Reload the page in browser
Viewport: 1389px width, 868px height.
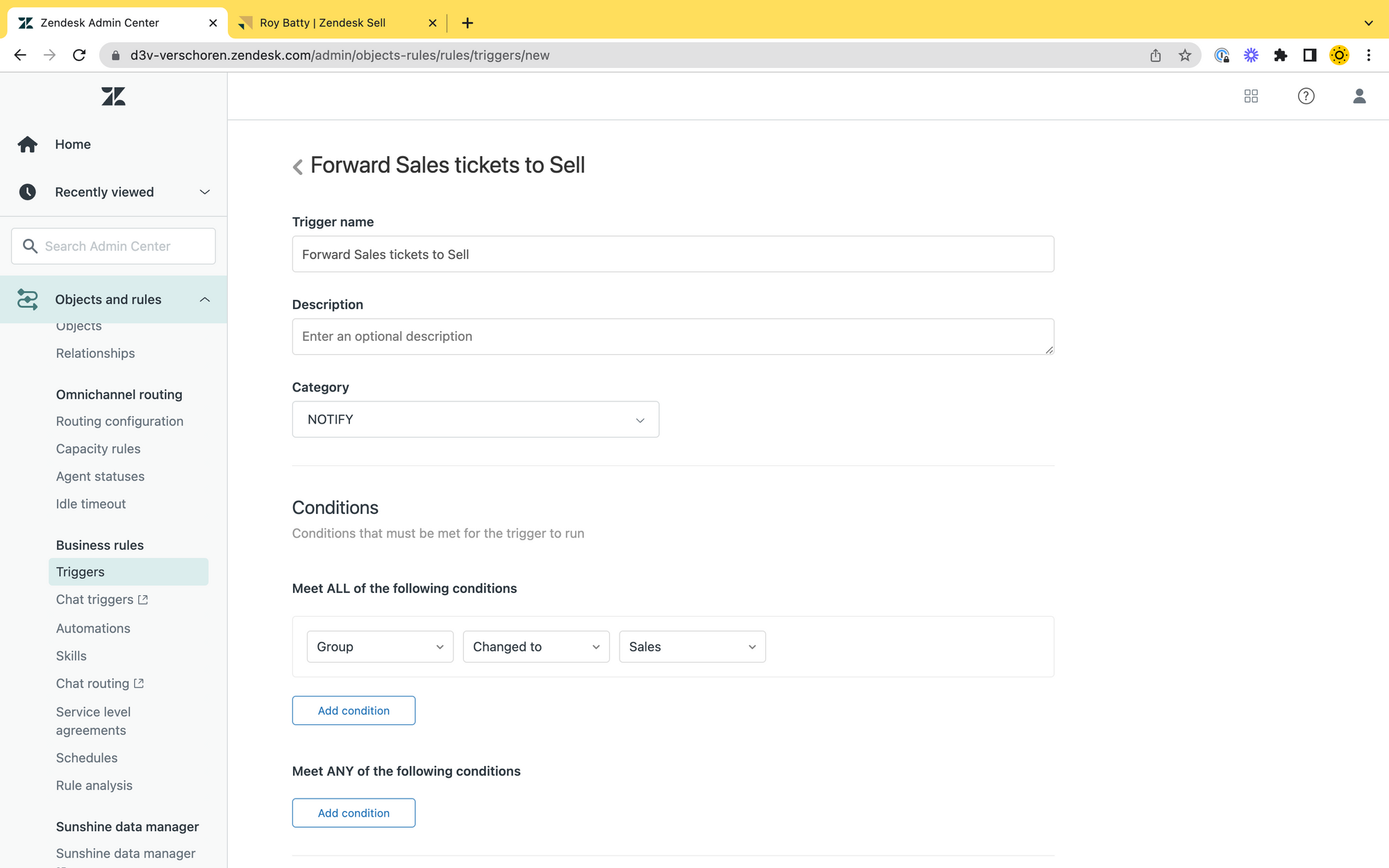coord(79,56)
